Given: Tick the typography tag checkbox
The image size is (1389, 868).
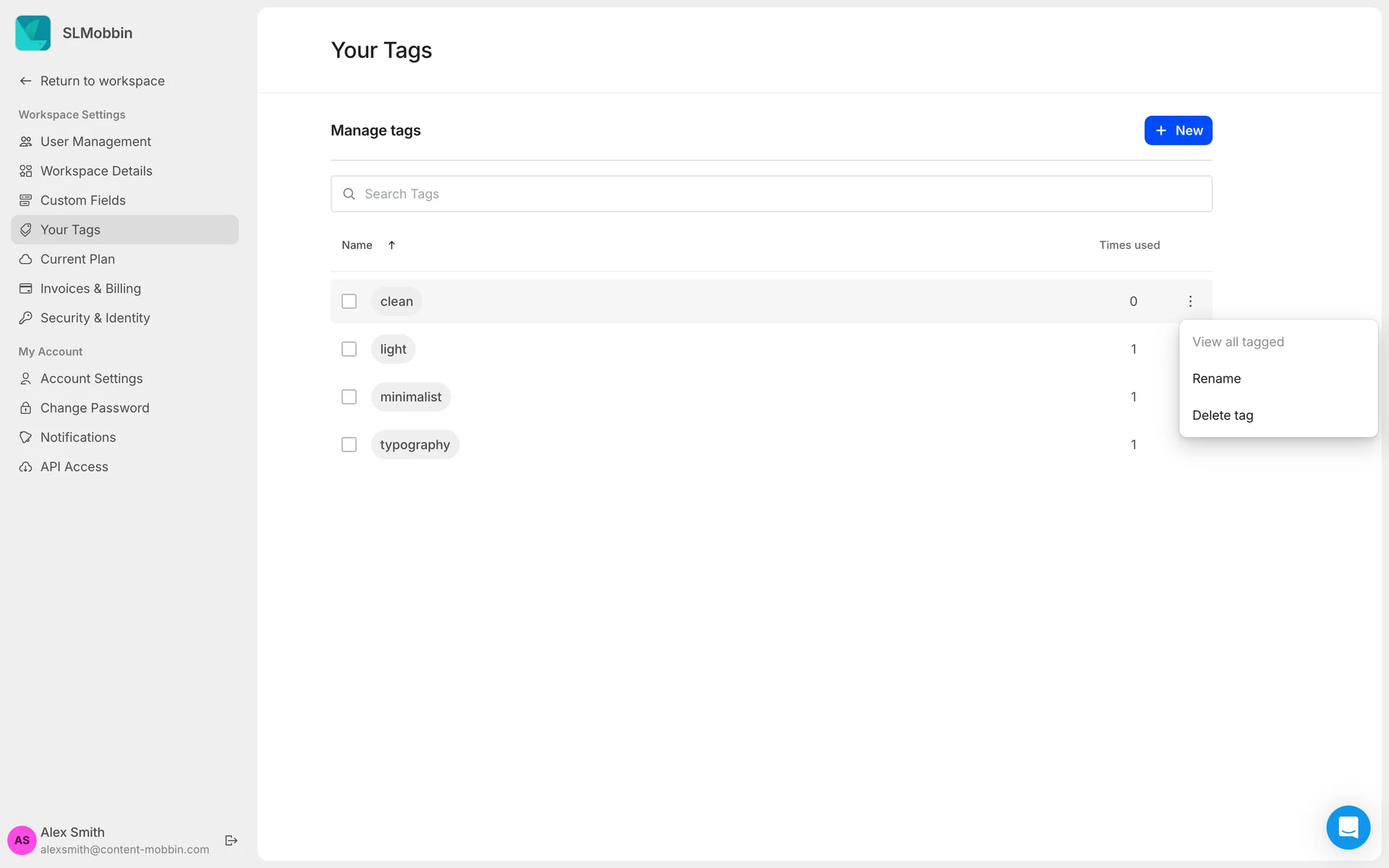Looking at the screenshot, I should 349,445.
